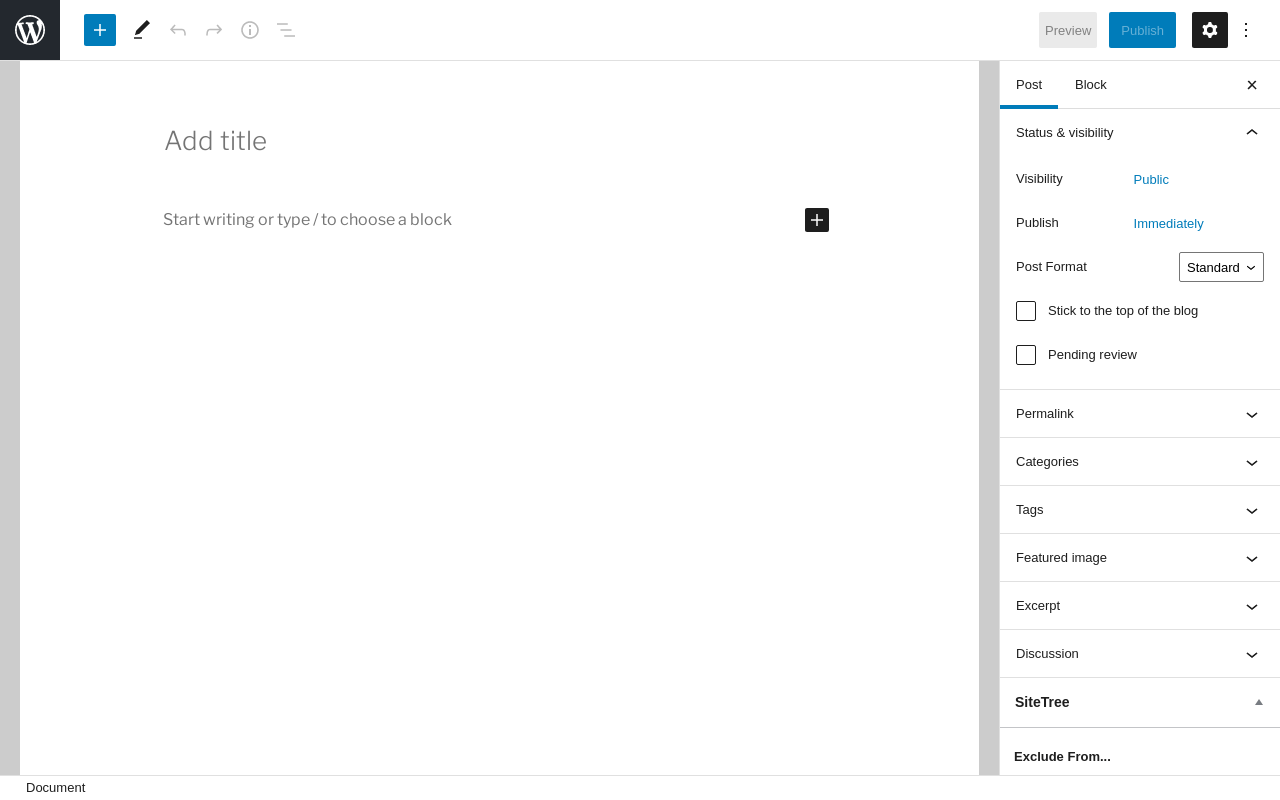Expand the Categories panel
This screenshot has height=800, width=1280.
[1140, 462]
